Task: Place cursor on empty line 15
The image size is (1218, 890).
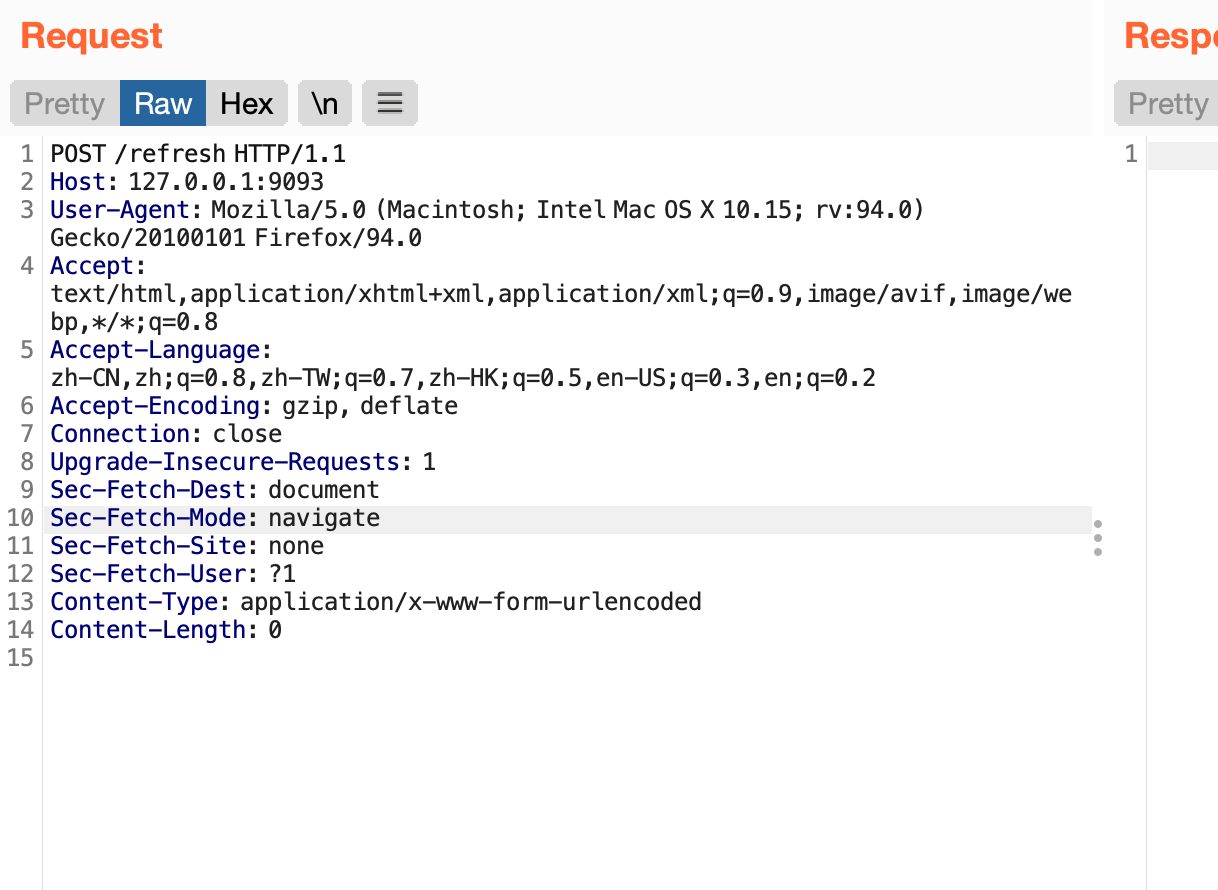Action: (567, 658)
